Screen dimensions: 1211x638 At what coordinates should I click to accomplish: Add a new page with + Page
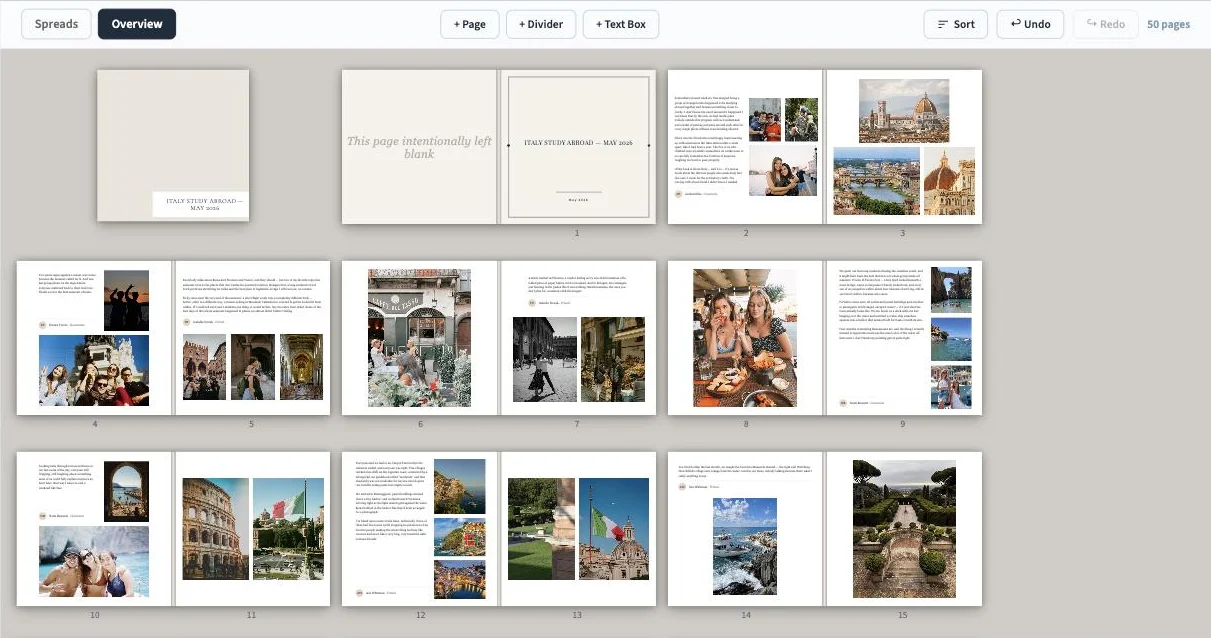coord(469,24)
